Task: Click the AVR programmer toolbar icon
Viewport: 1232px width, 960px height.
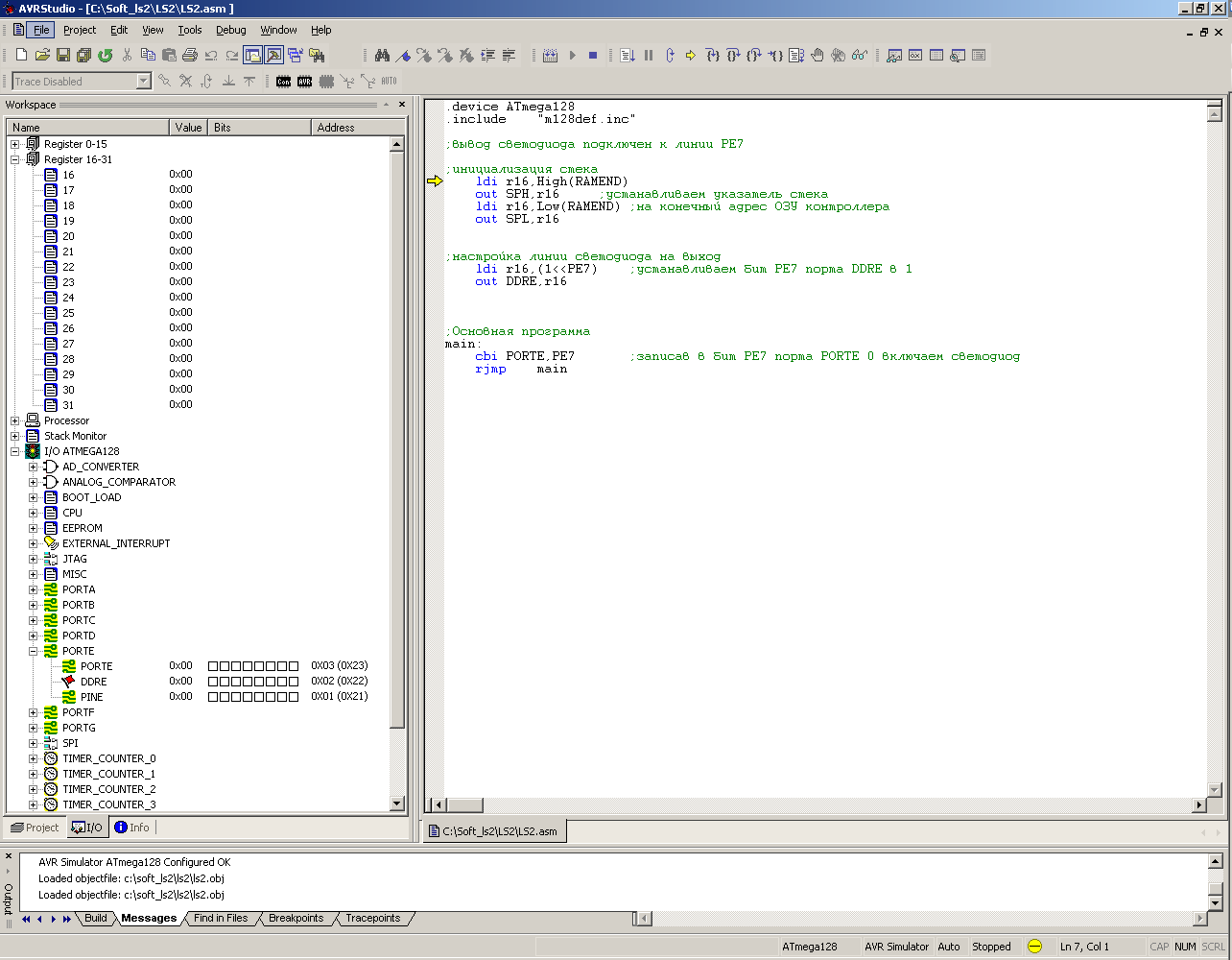Action: point(304,81)
